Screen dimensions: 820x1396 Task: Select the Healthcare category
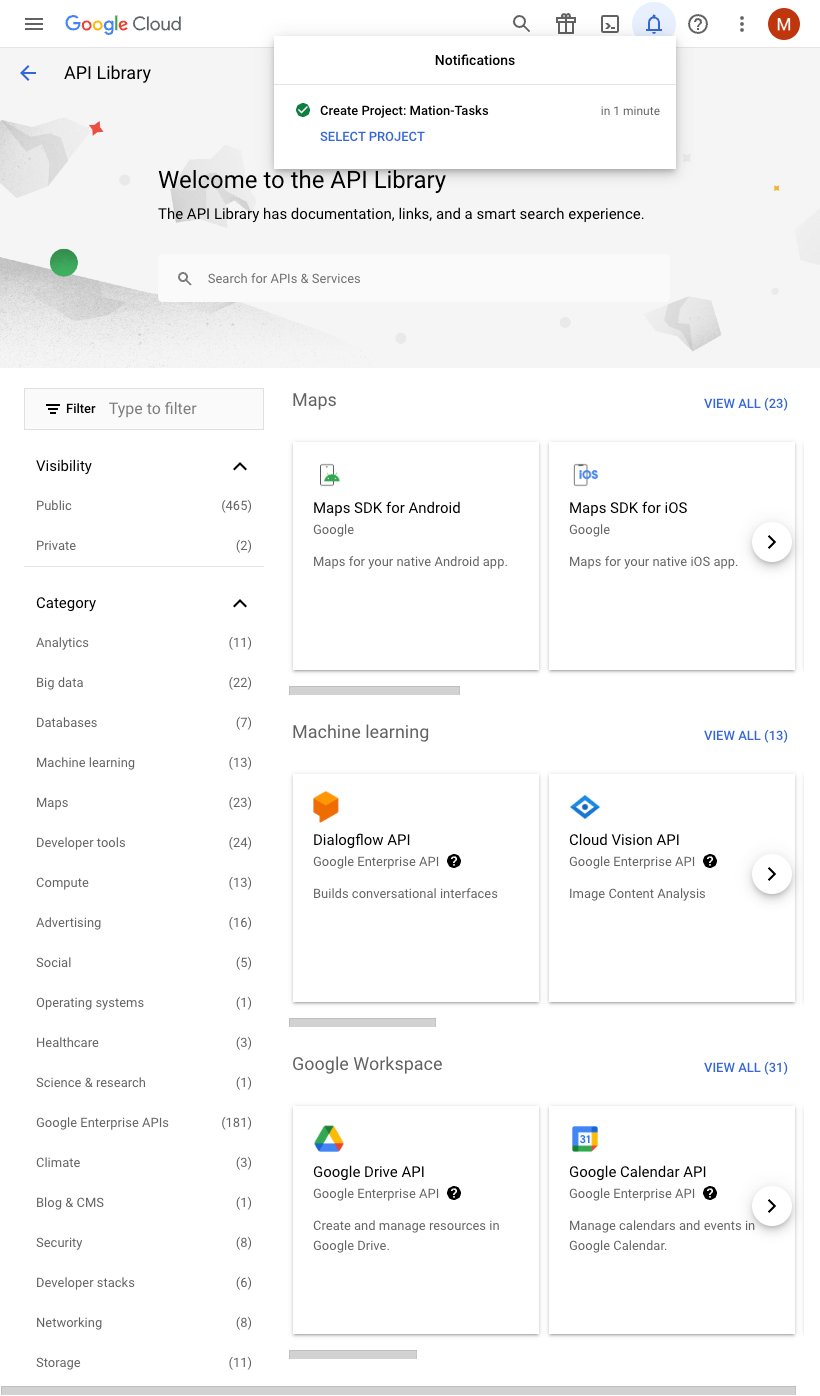(144, 1043)
